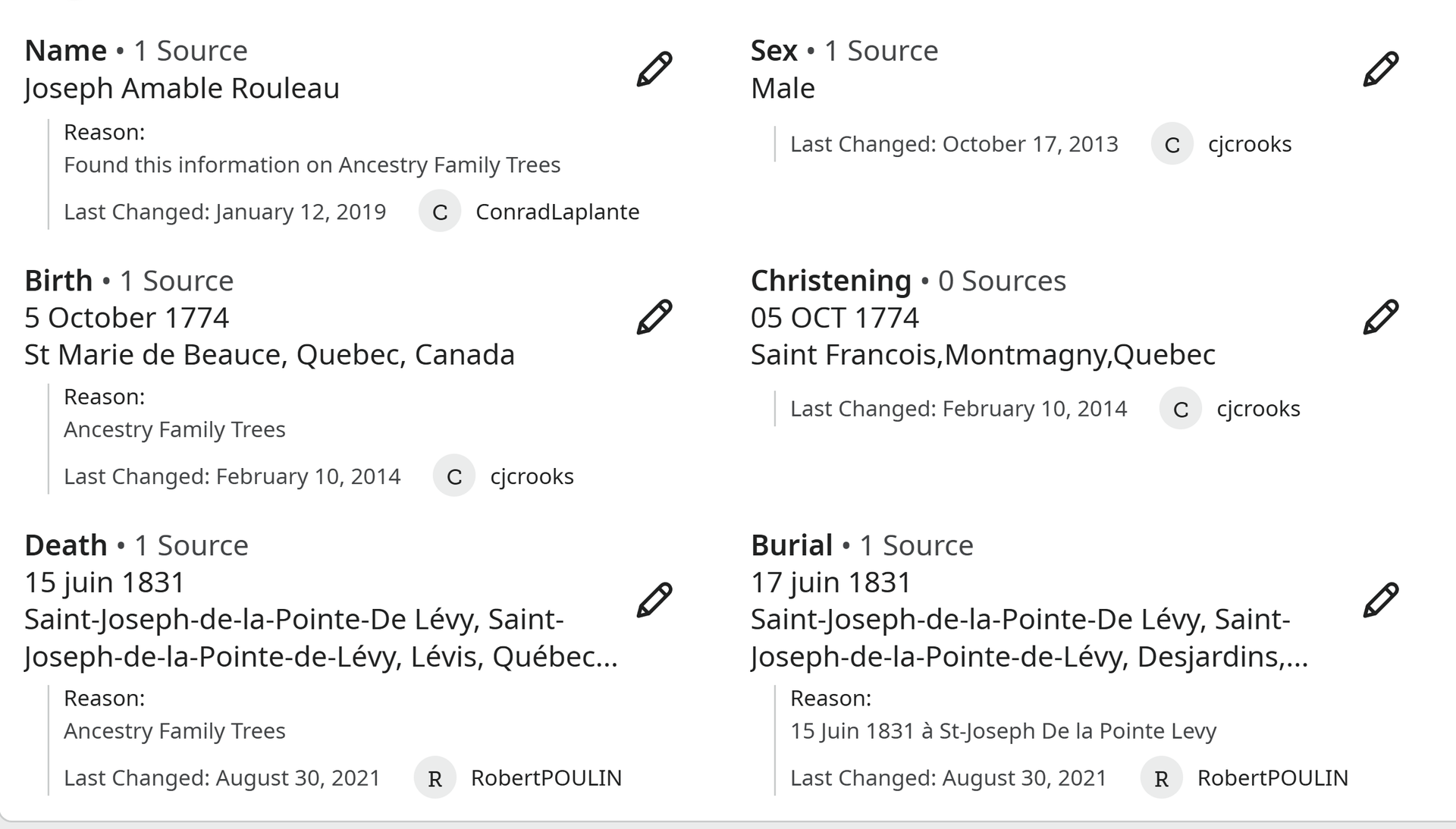Click ConradLaplante avatar circle
The height and width of the screenshot is (829, 1456).
(x=440, y=212)
